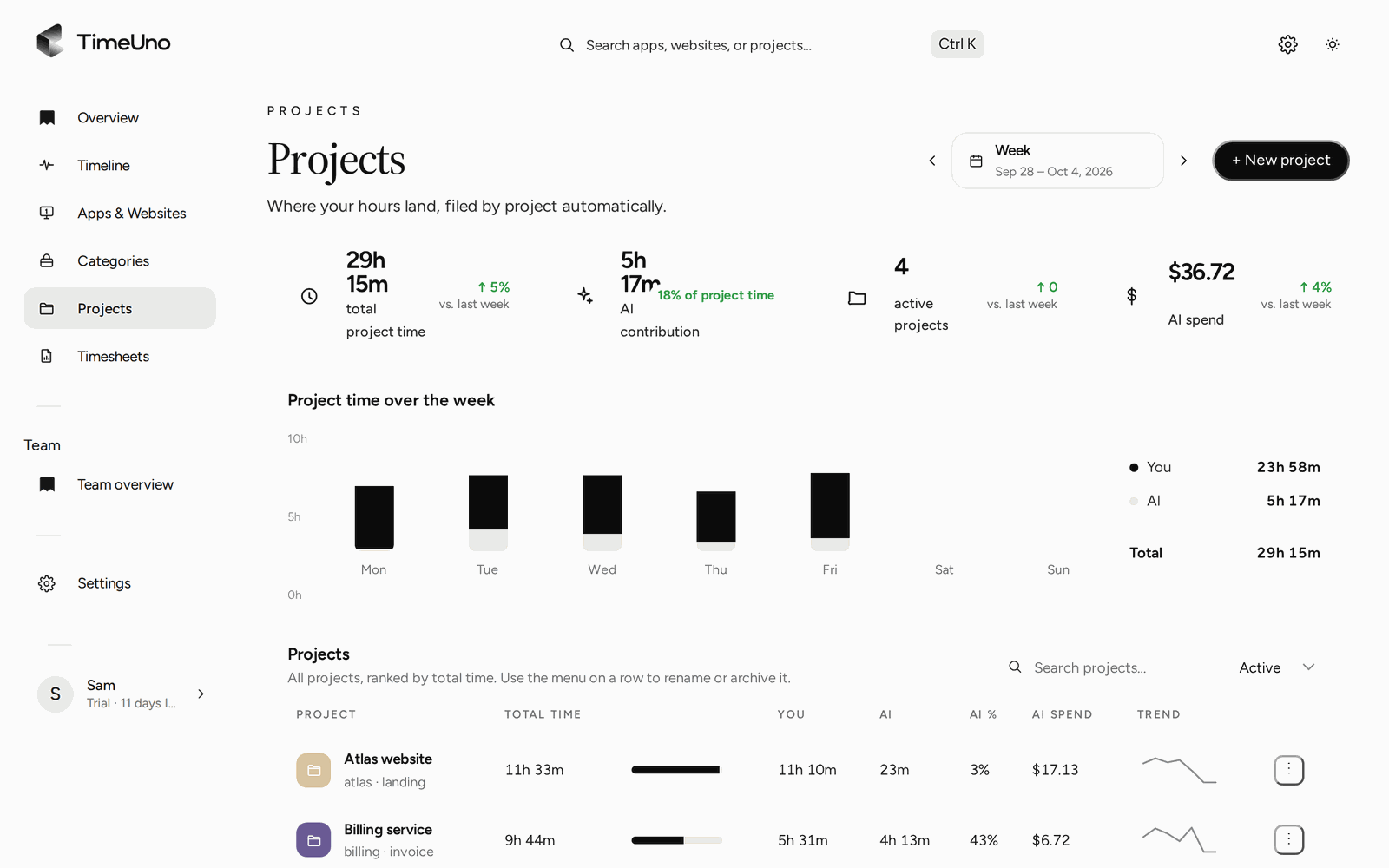Open Settings from the sidebar
The height and width of the screenshot is (868, 1389).
point(120,583)
